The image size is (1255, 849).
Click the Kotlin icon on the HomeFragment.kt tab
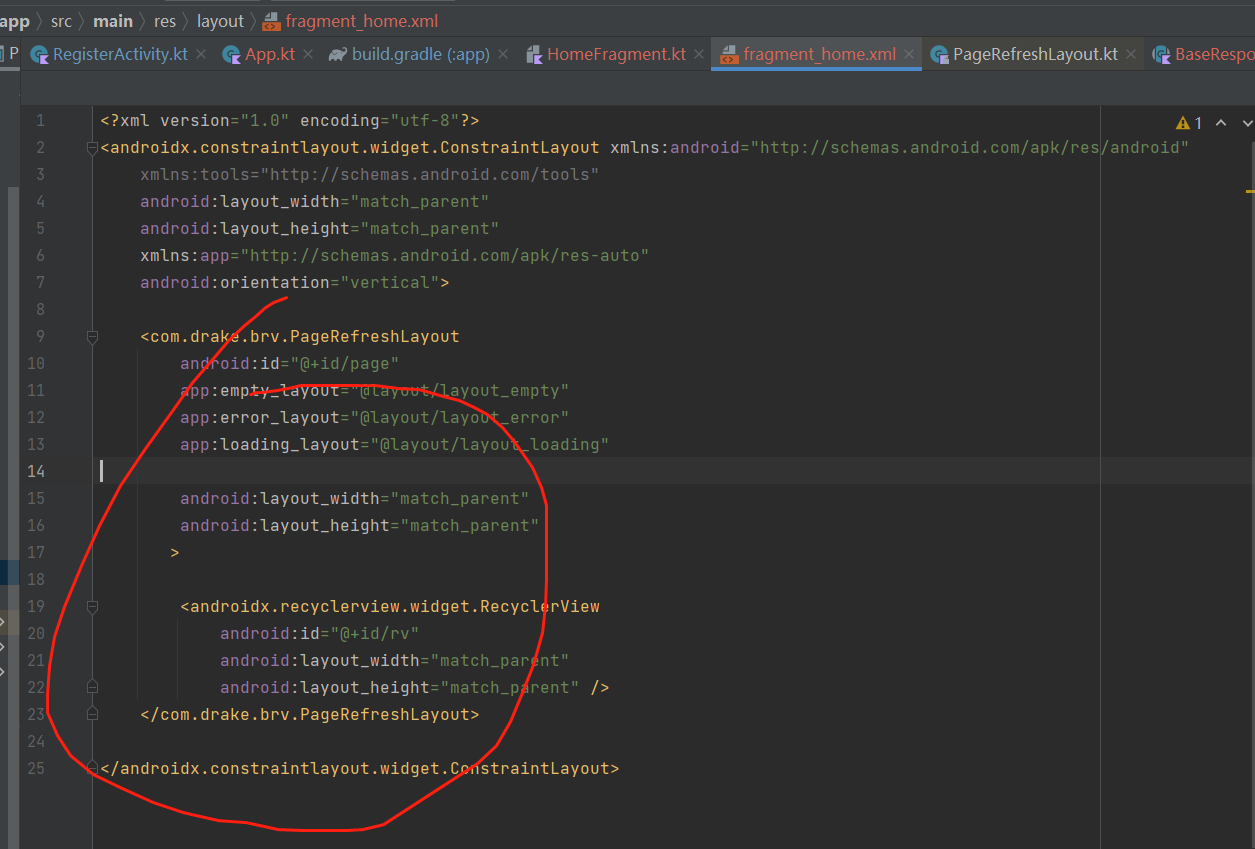pyautogui.click(x=533, y=55)
